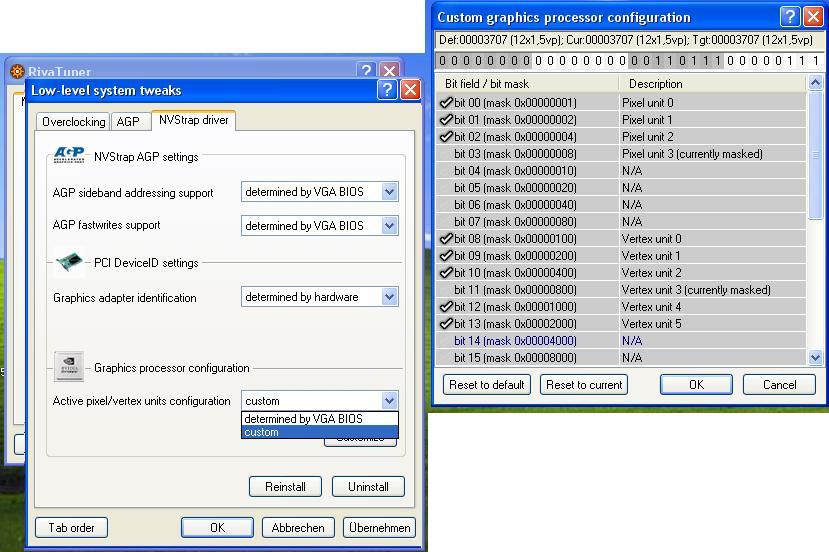Uncheck bit 12 Vertex unit 4
Image resolution: width=829 pixels, height=552 pixels.
pyautogui.click(x=446, y=307)
